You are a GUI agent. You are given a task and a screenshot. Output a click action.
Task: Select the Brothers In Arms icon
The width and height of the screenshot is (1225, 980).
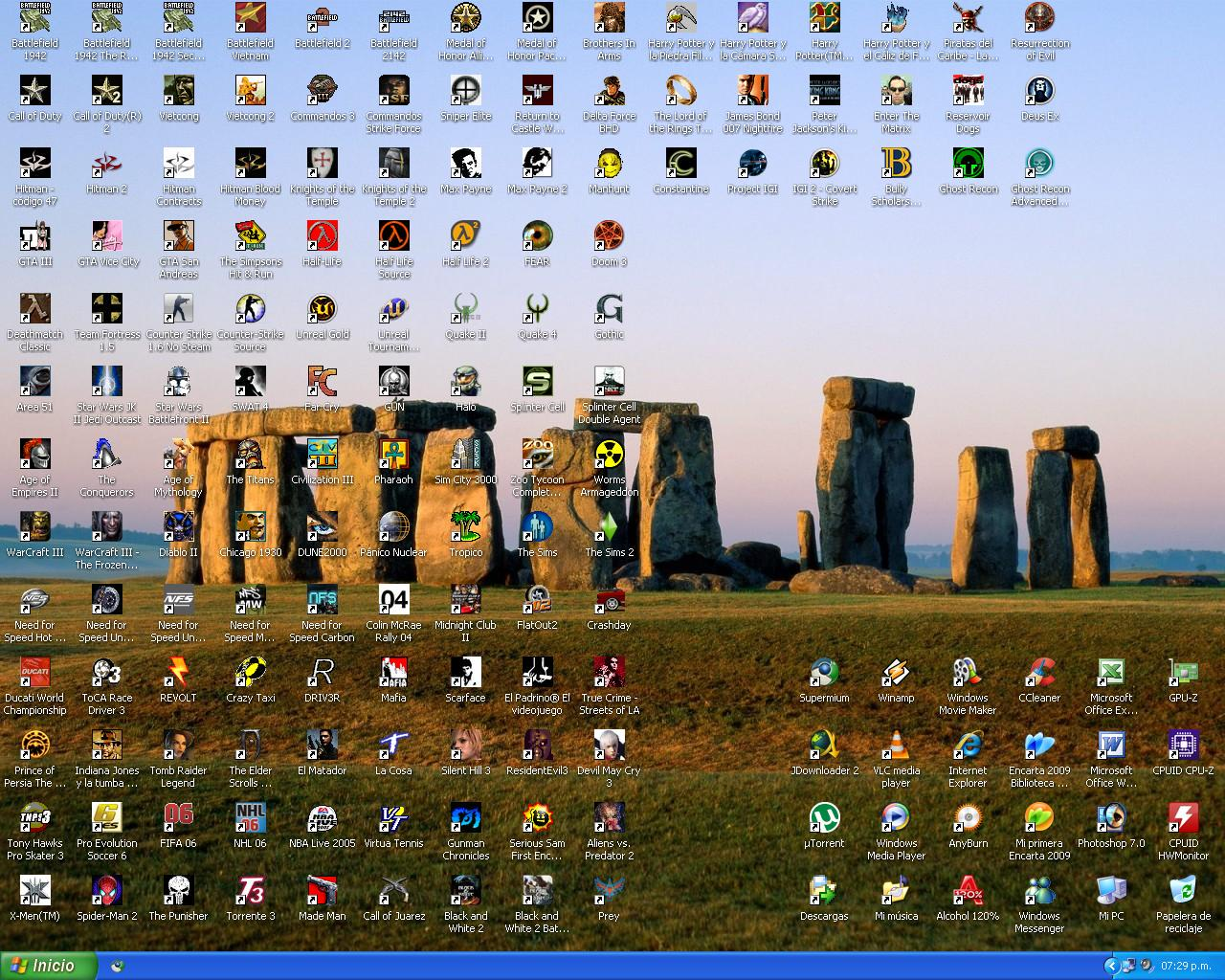(610, 33)
